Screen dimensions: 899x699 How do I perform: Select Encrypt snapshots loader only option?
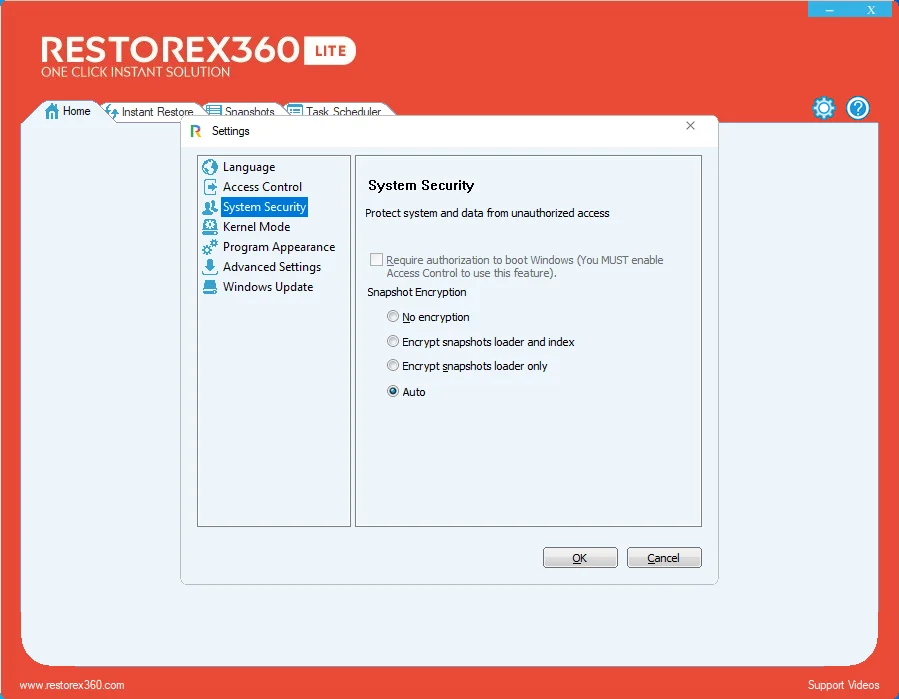point(393,365)
